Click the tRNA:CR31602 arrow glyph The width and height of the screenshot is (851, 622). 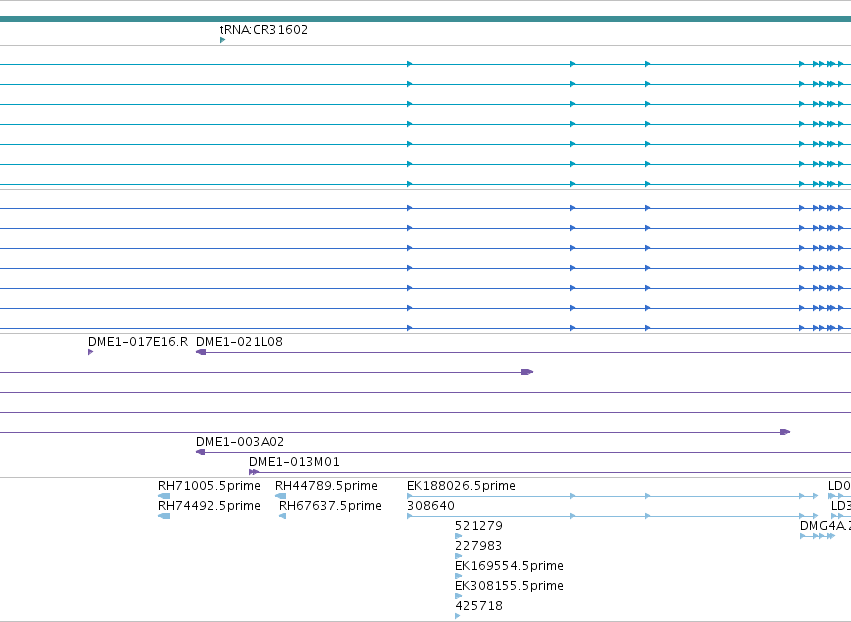click(x=223, y=40)
